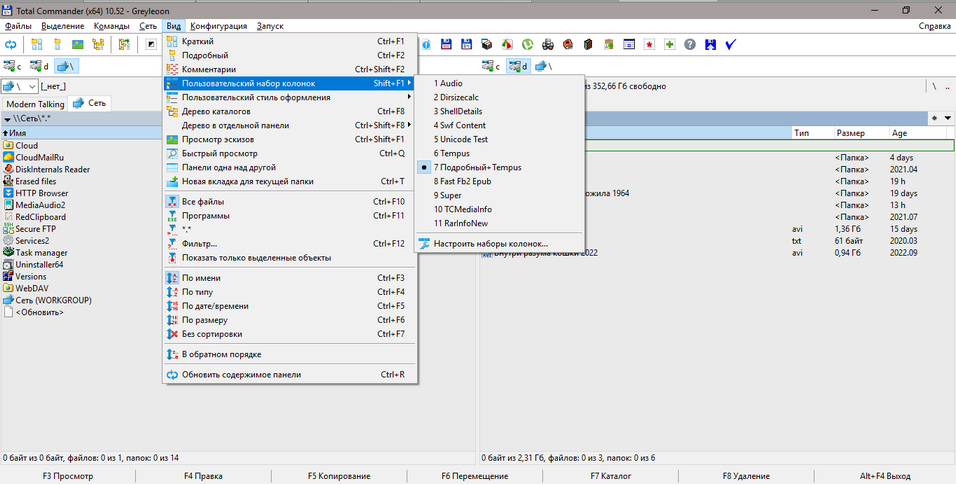Toggle Показать только выделенные объекты
Screen dimensions: 956x484
[290, 257]
